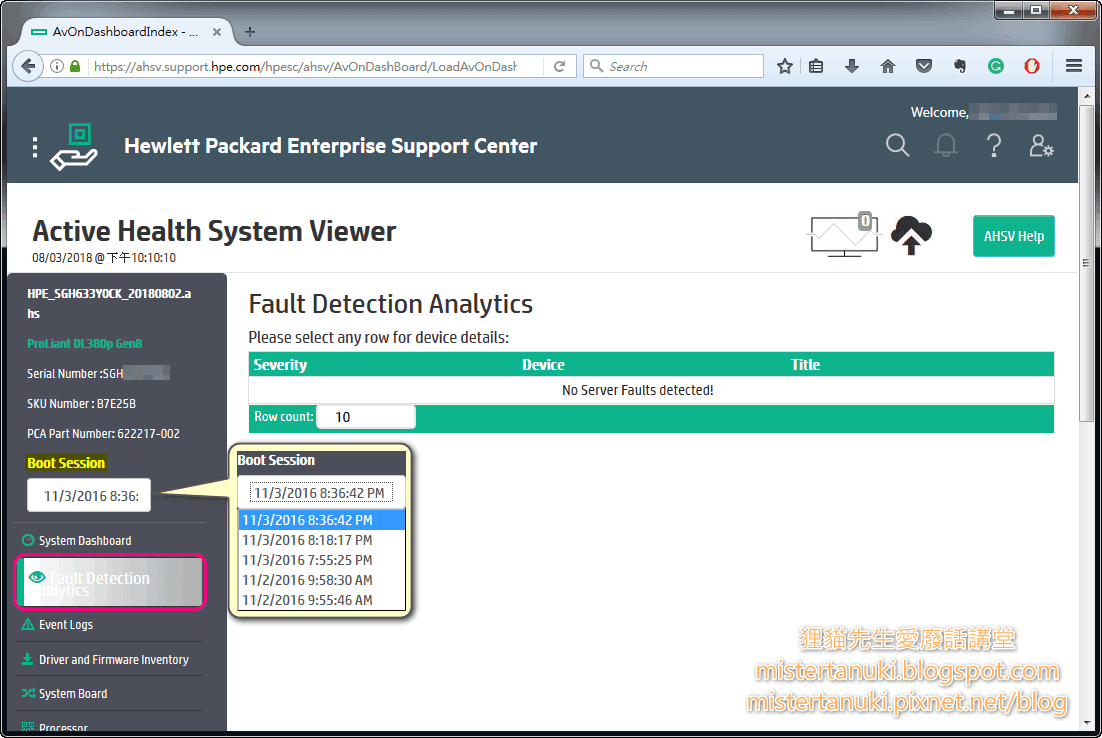The image size is (1102, 738).
Task: Toggle the Grammarly extension icon
Action: tap(996, 66)
